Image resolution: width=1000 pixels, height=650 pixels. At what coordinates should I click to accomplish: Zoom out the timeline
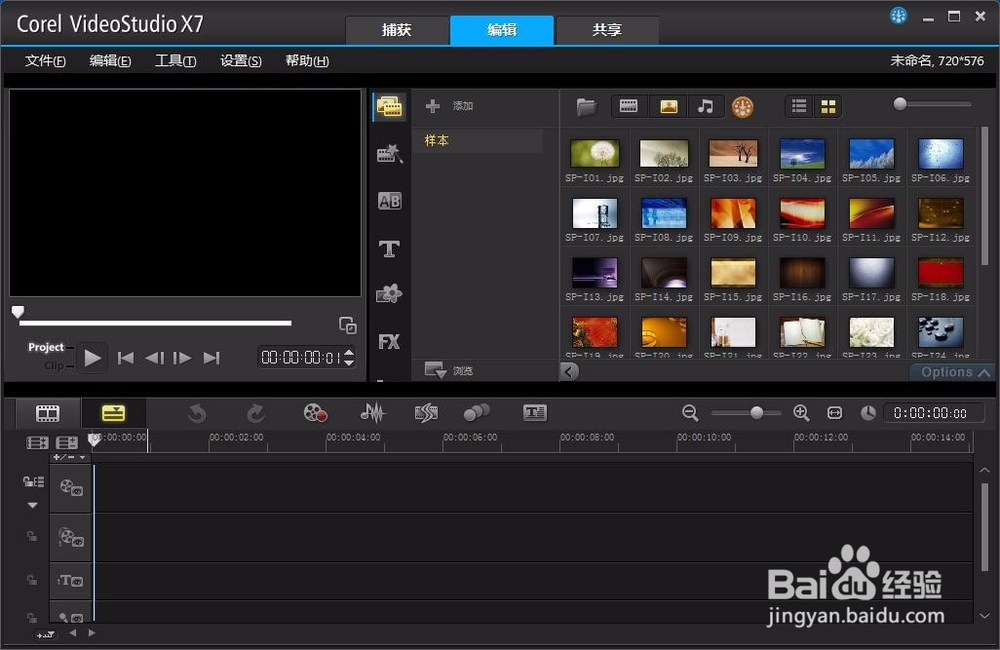(690, 413)
